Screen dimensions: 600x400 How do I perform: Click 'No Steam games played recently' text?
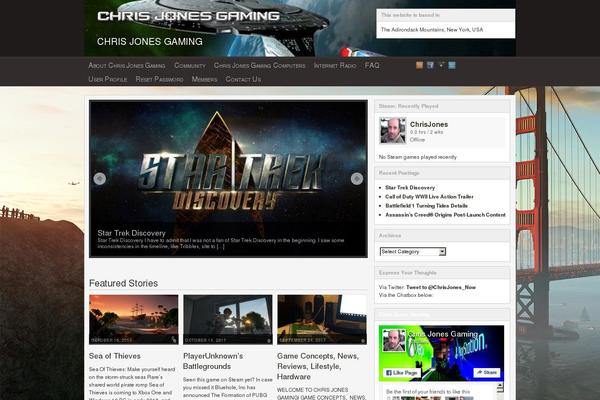417,157
